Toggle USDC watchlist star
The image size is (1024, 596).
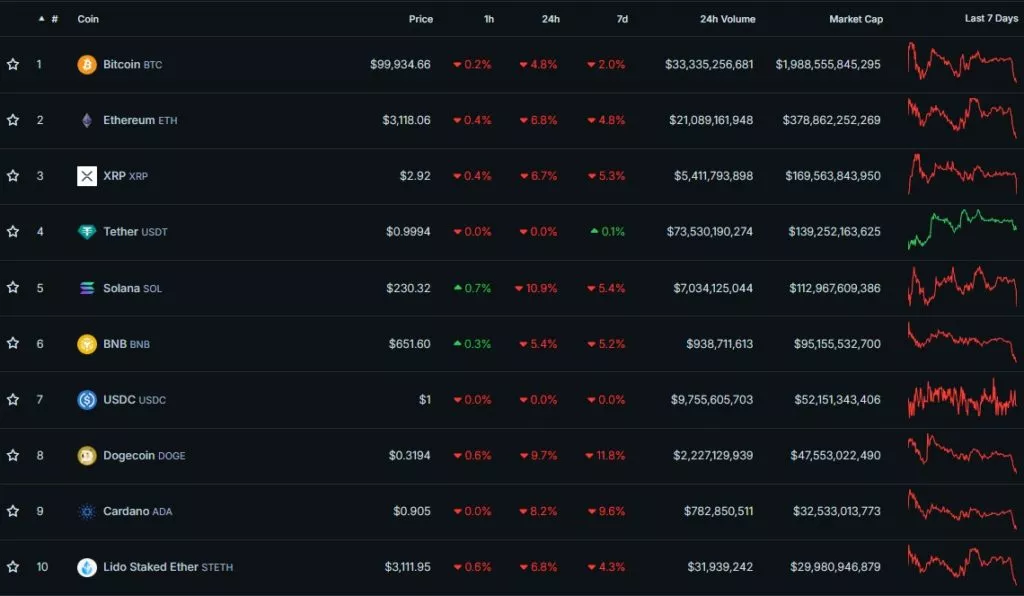pyautogui.click(x=12, y=399)
